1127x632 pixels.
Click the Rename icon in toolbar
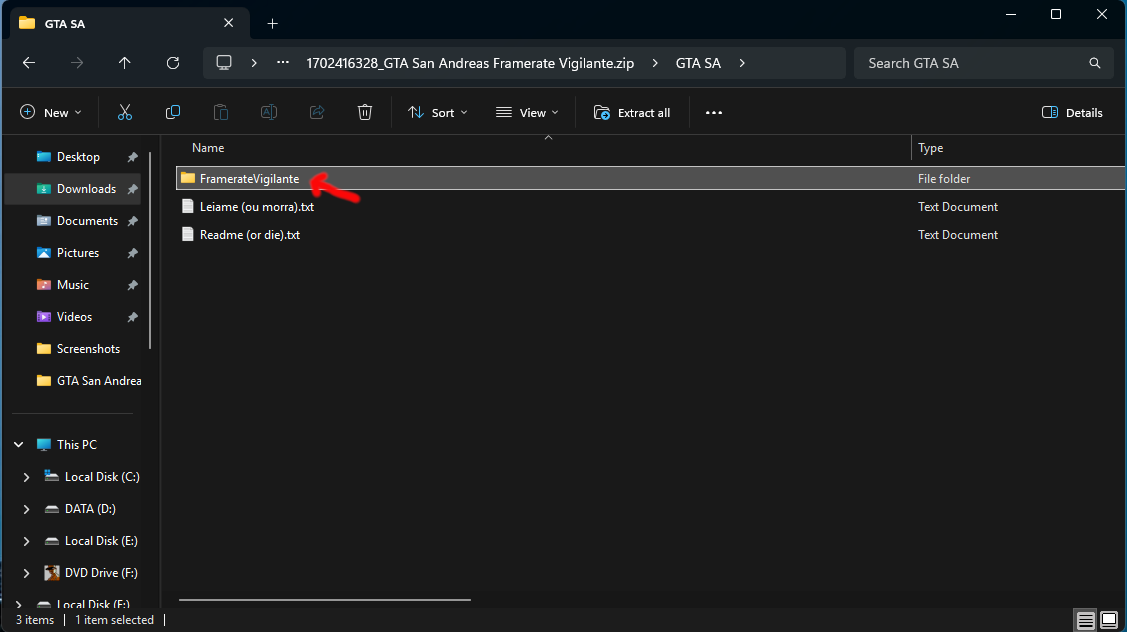[x=269, y=112]
